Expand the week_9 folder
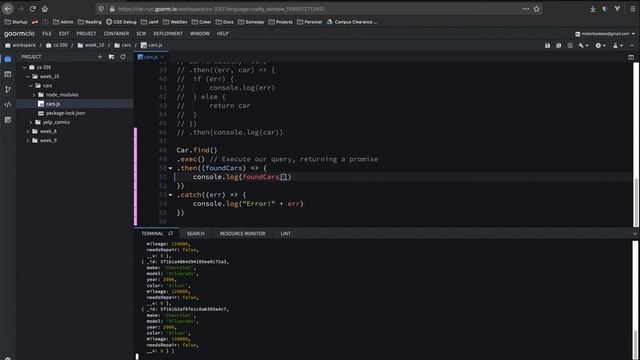Screen dimensions: 640x360 coord(28,140)
